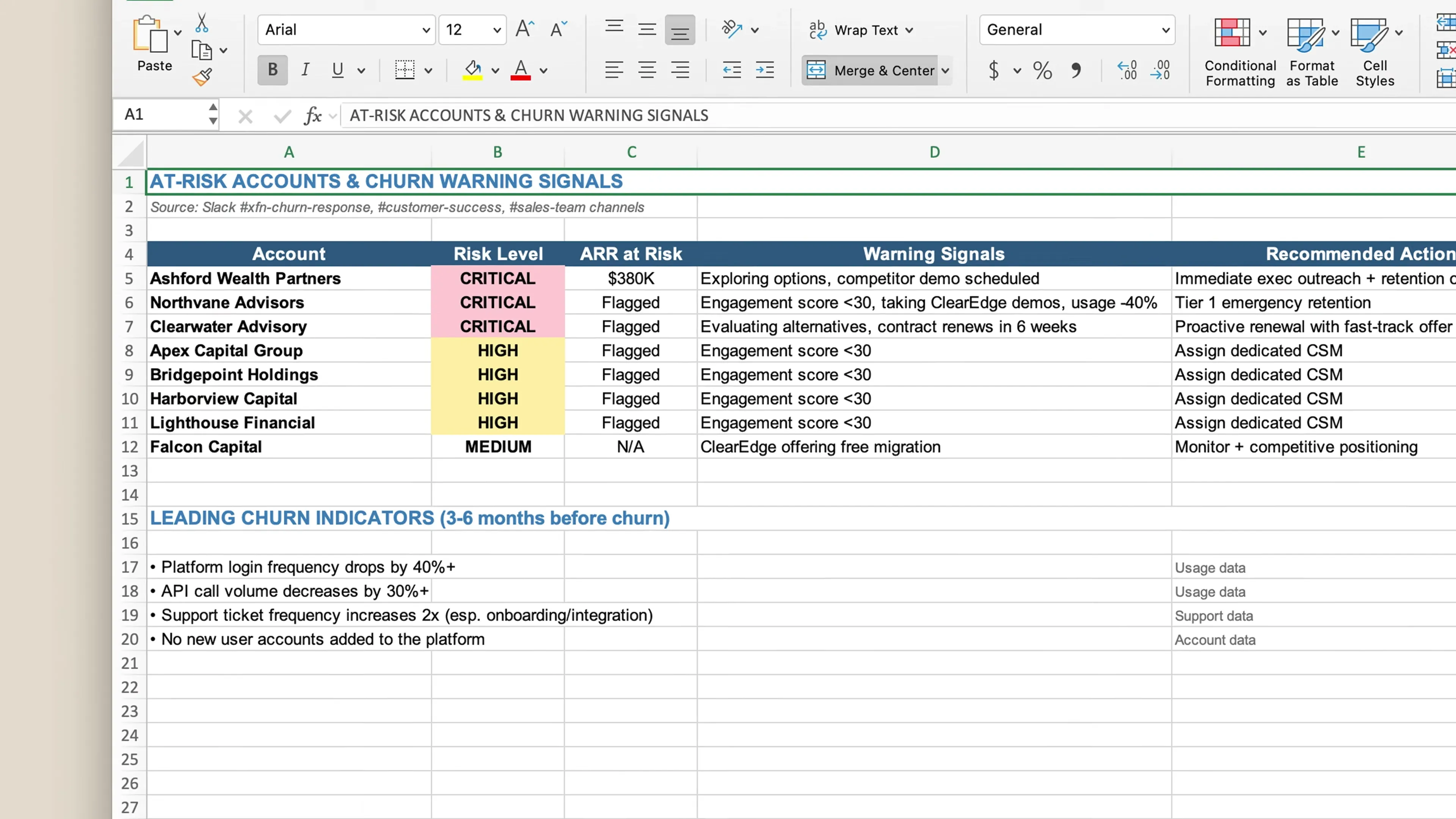
Task: Align text to the left
Action: (614, 70)
